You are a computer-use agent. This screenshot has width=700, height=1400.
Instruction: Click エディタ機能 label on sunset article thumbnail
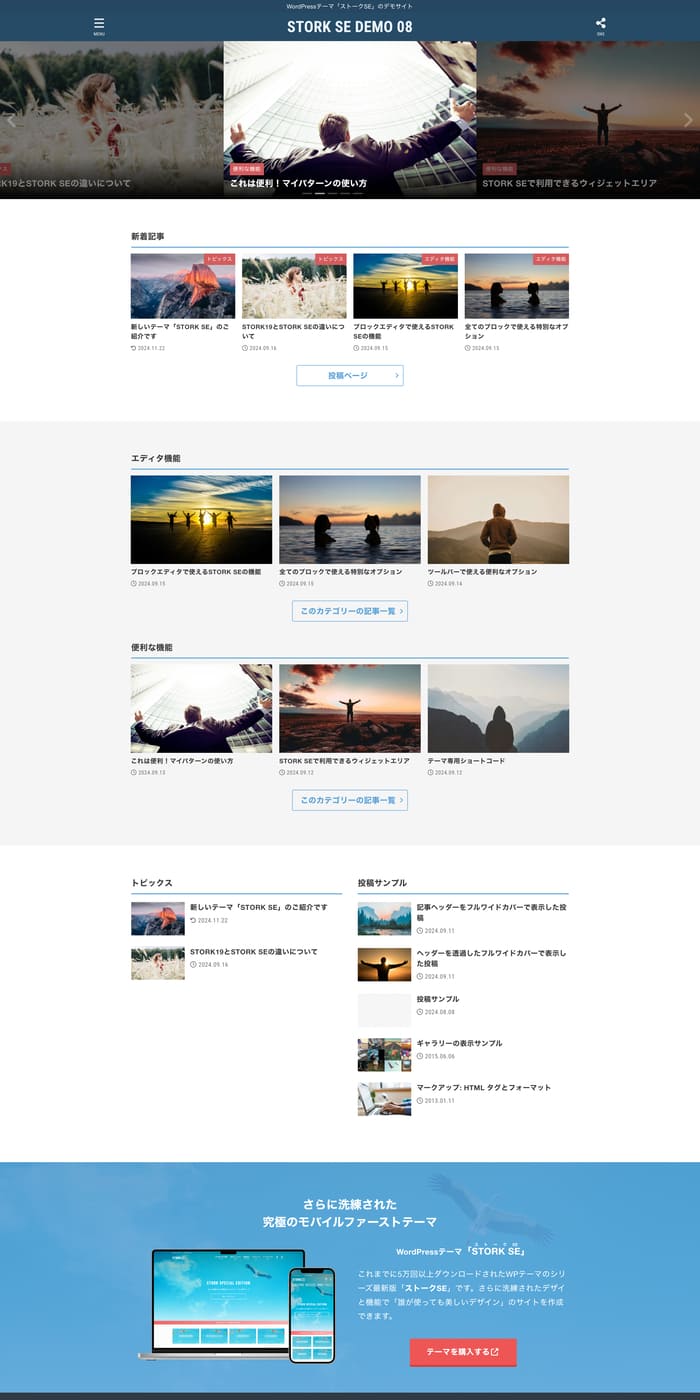pyautogui.click(x=439, y=259)
